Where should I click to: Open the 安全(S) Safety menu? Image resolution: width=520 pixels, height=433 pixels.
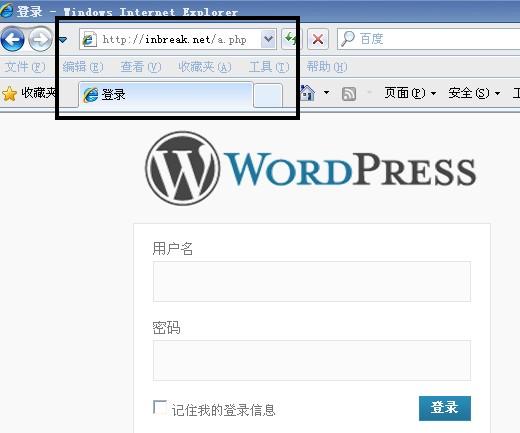pos(474,93)
